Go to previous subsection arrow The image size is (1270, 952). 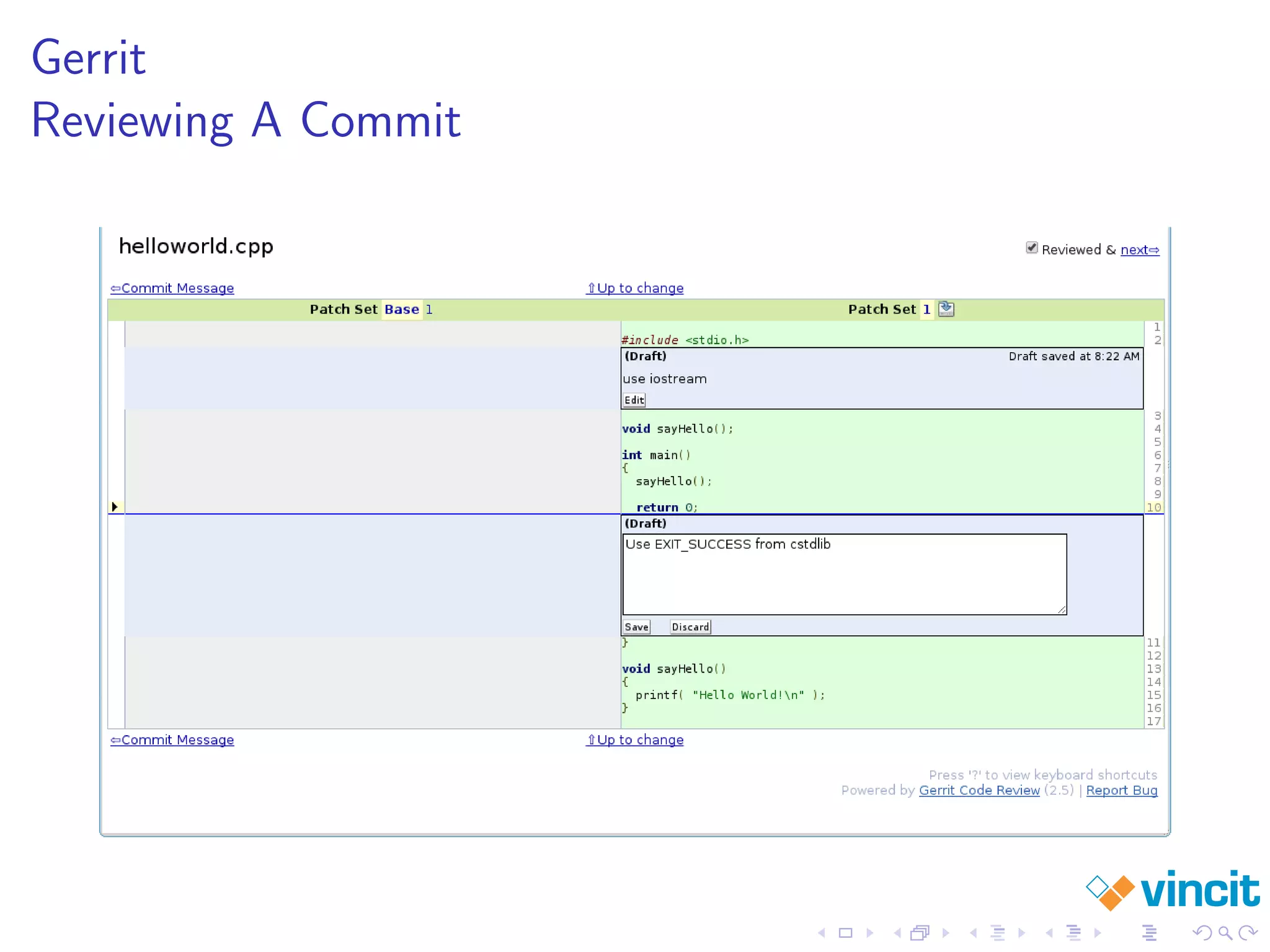(x=974, y=933)
